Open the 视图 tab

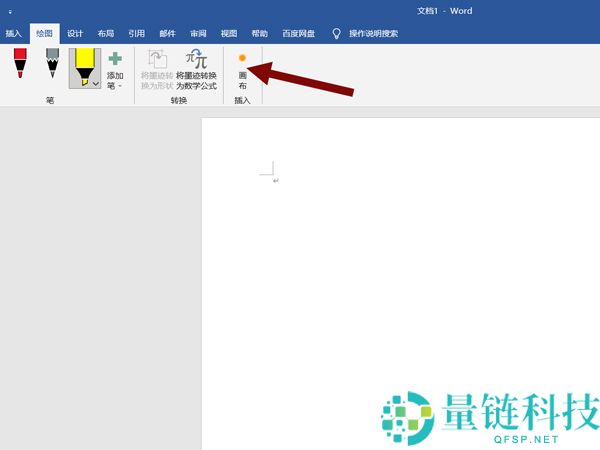[229, 33]
